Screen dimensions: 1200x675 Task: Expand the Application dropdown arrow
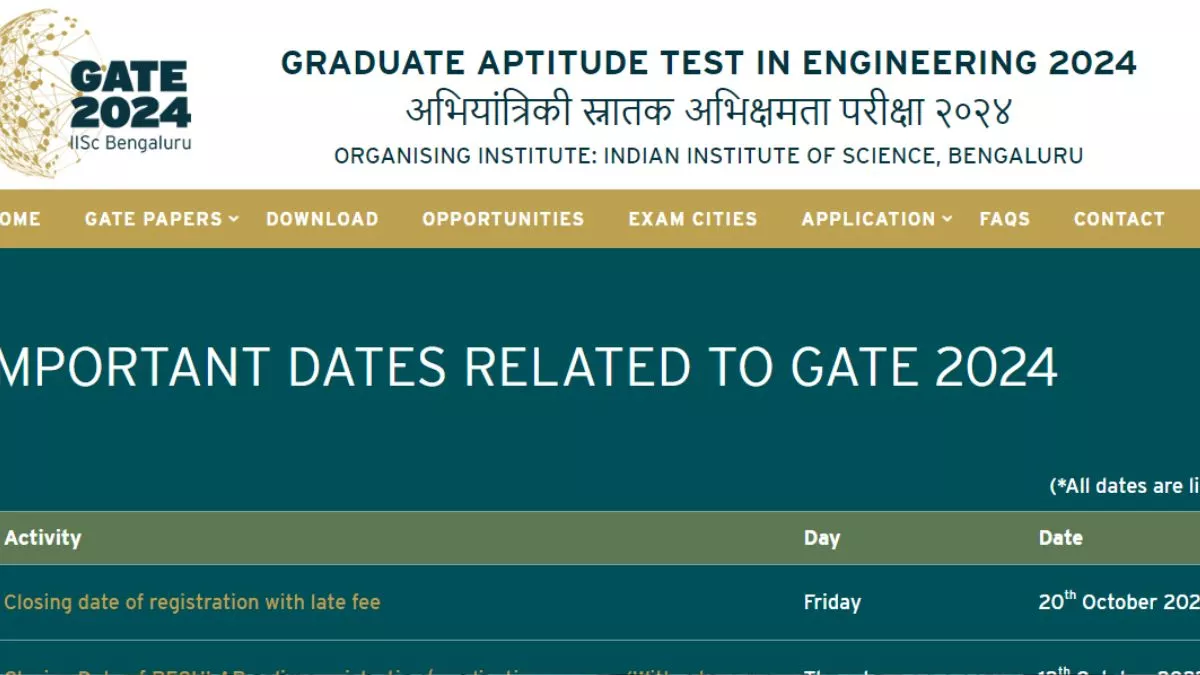coord(947,219)
